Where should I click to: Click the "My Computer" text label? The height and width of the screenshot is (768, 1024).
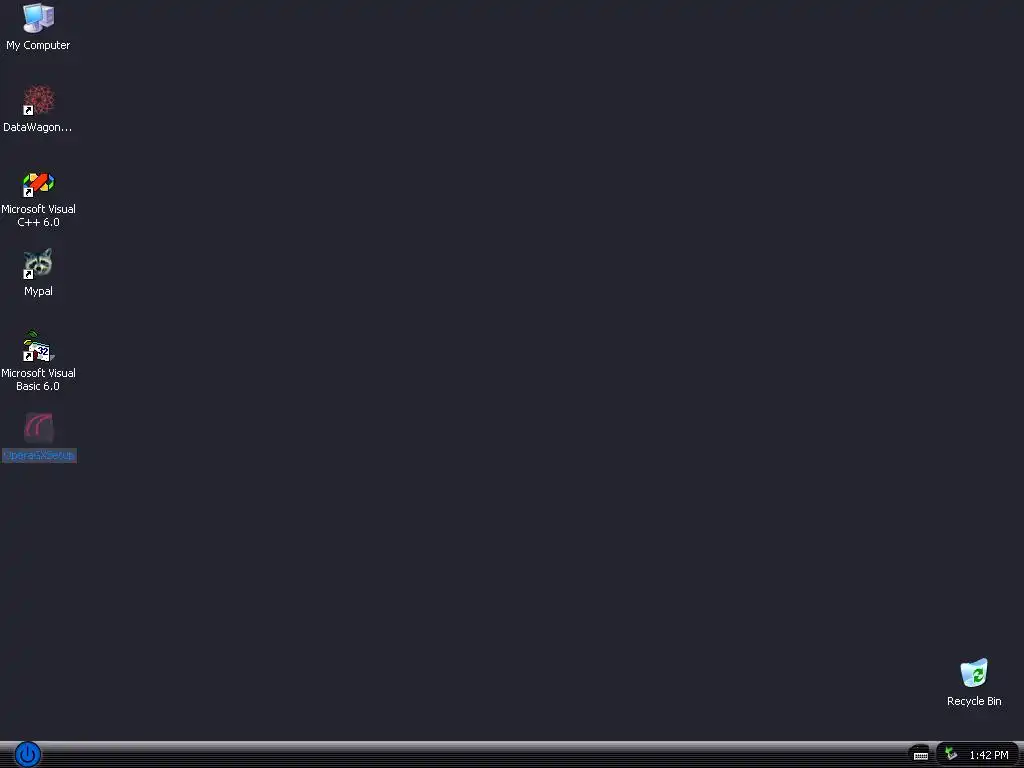point(38,45)
